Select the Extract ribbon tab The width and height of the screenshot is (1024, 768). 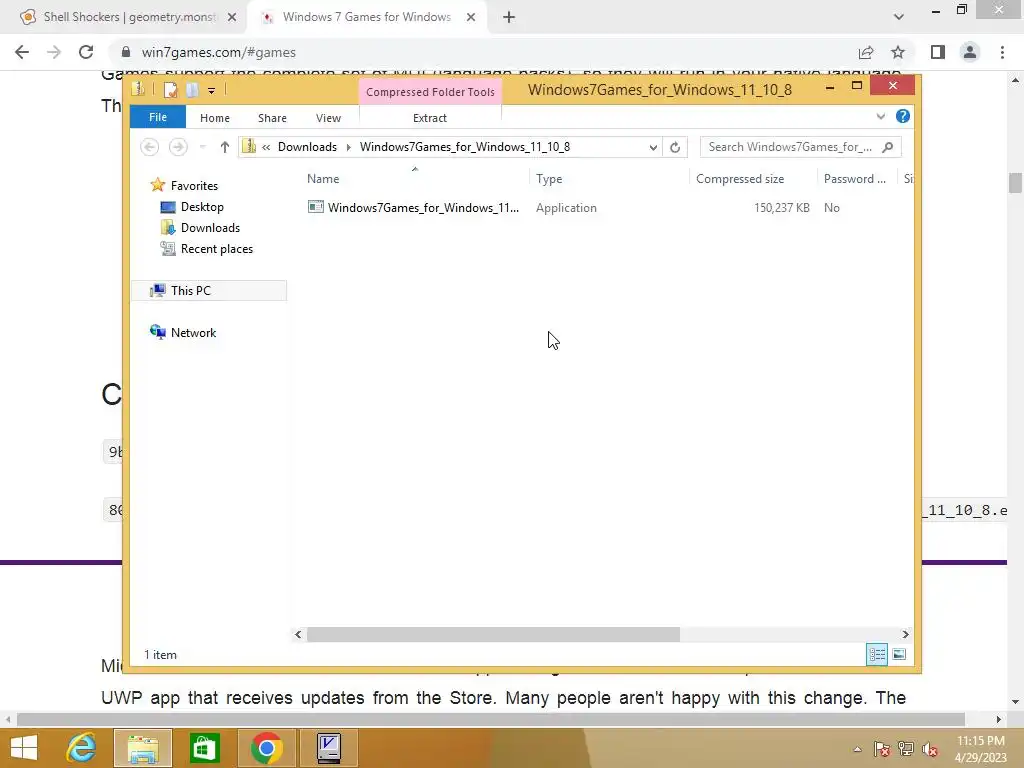[x=430, y=118]
